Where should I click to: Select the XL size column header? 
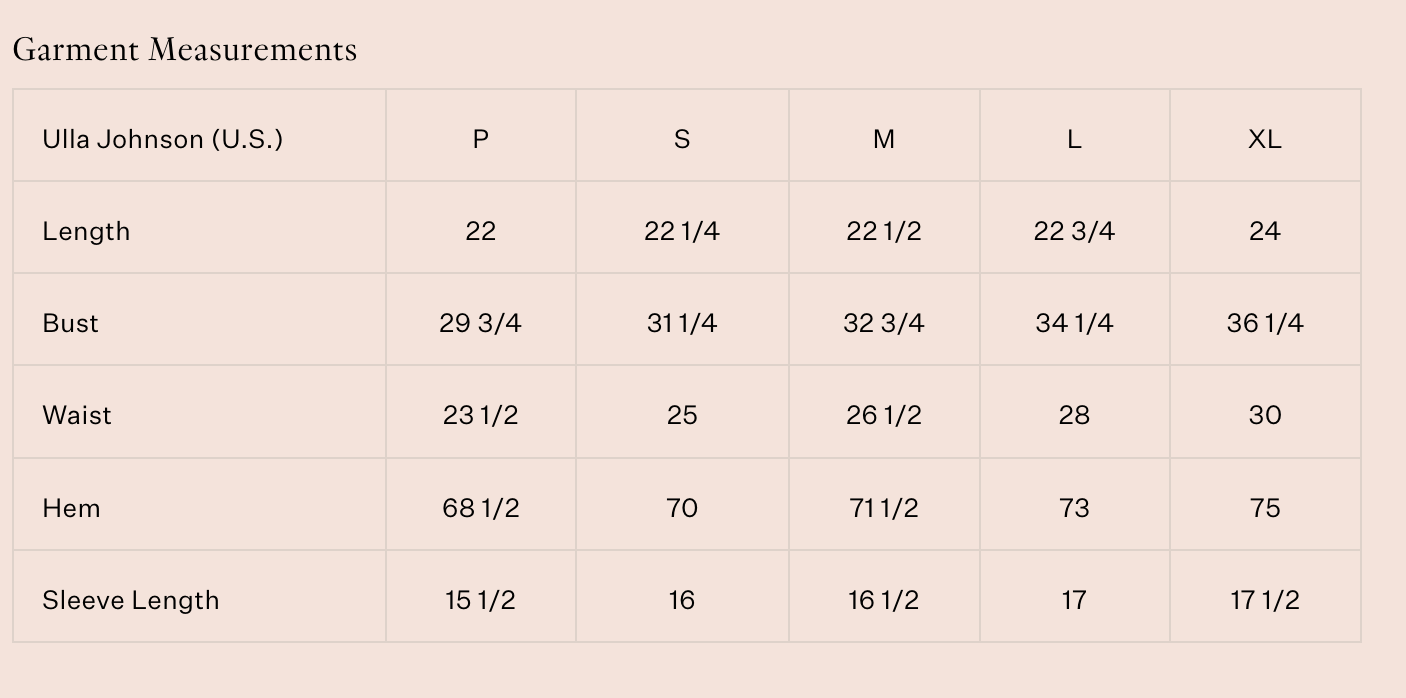coord(1265,139)
